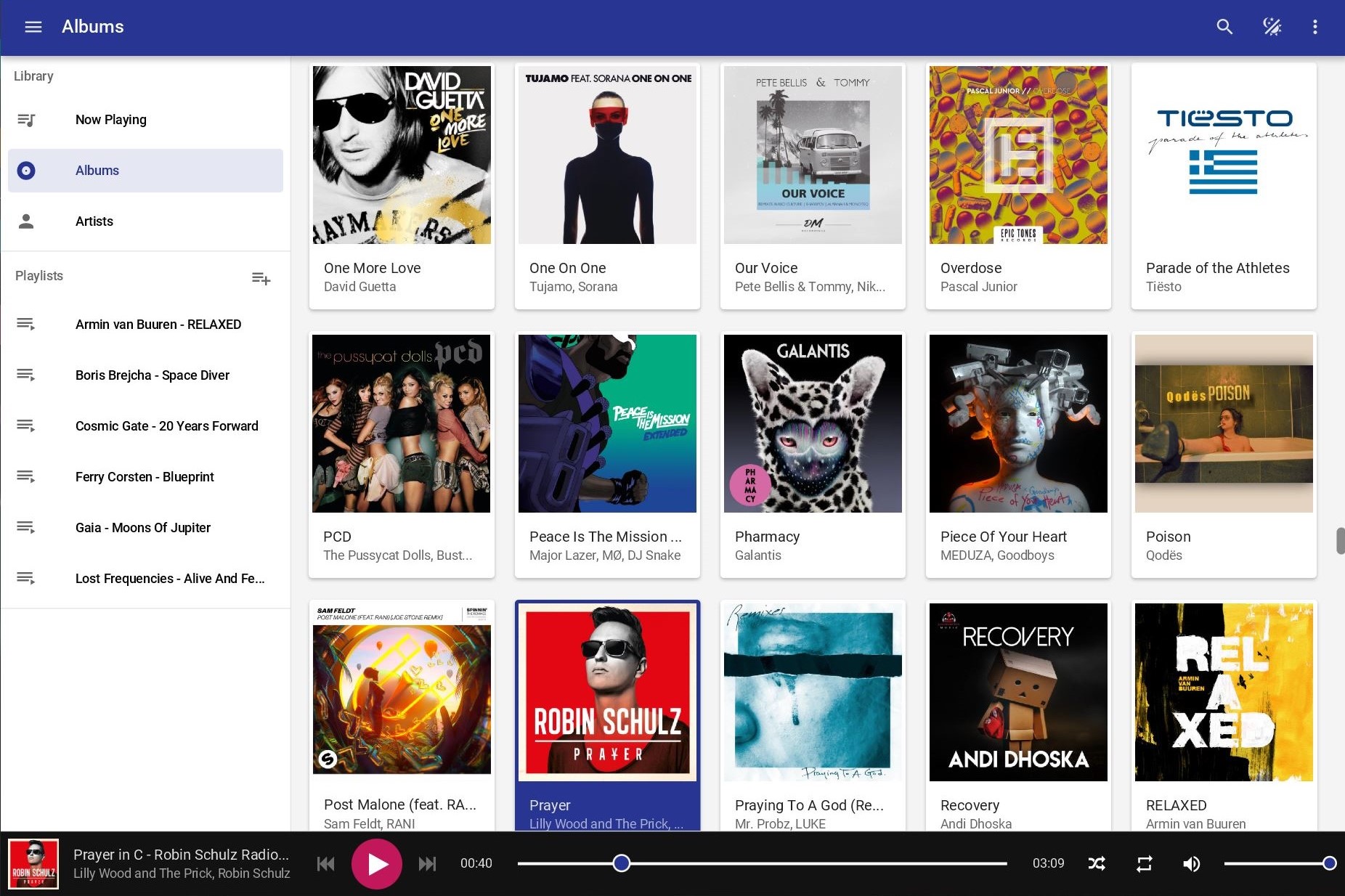Add a new playlist with the plus icon
Viewport: 1345px width, 896px height.
(261, 278)
